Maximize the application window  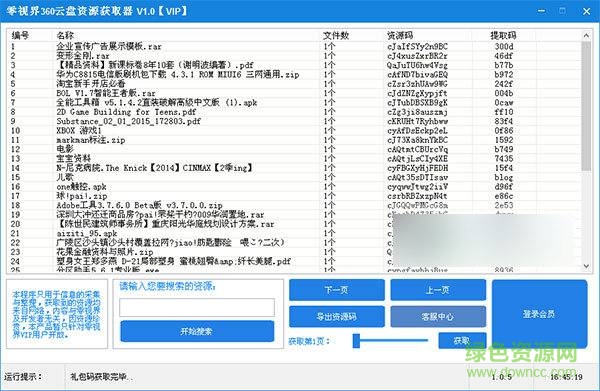[x=562, y=11]
